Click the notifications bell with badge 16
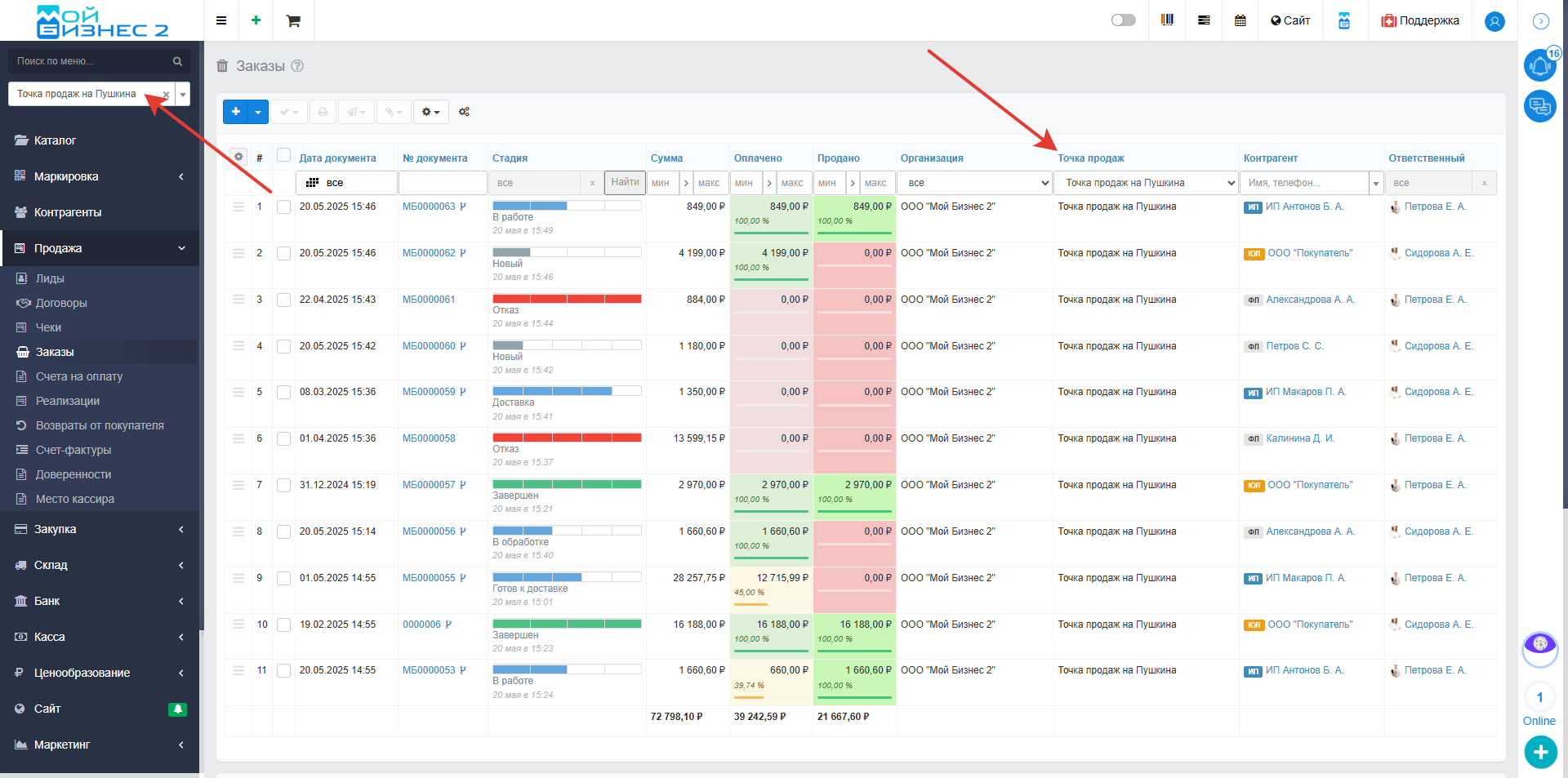This screenshot has width=1568, height=778. [1539, 65]
